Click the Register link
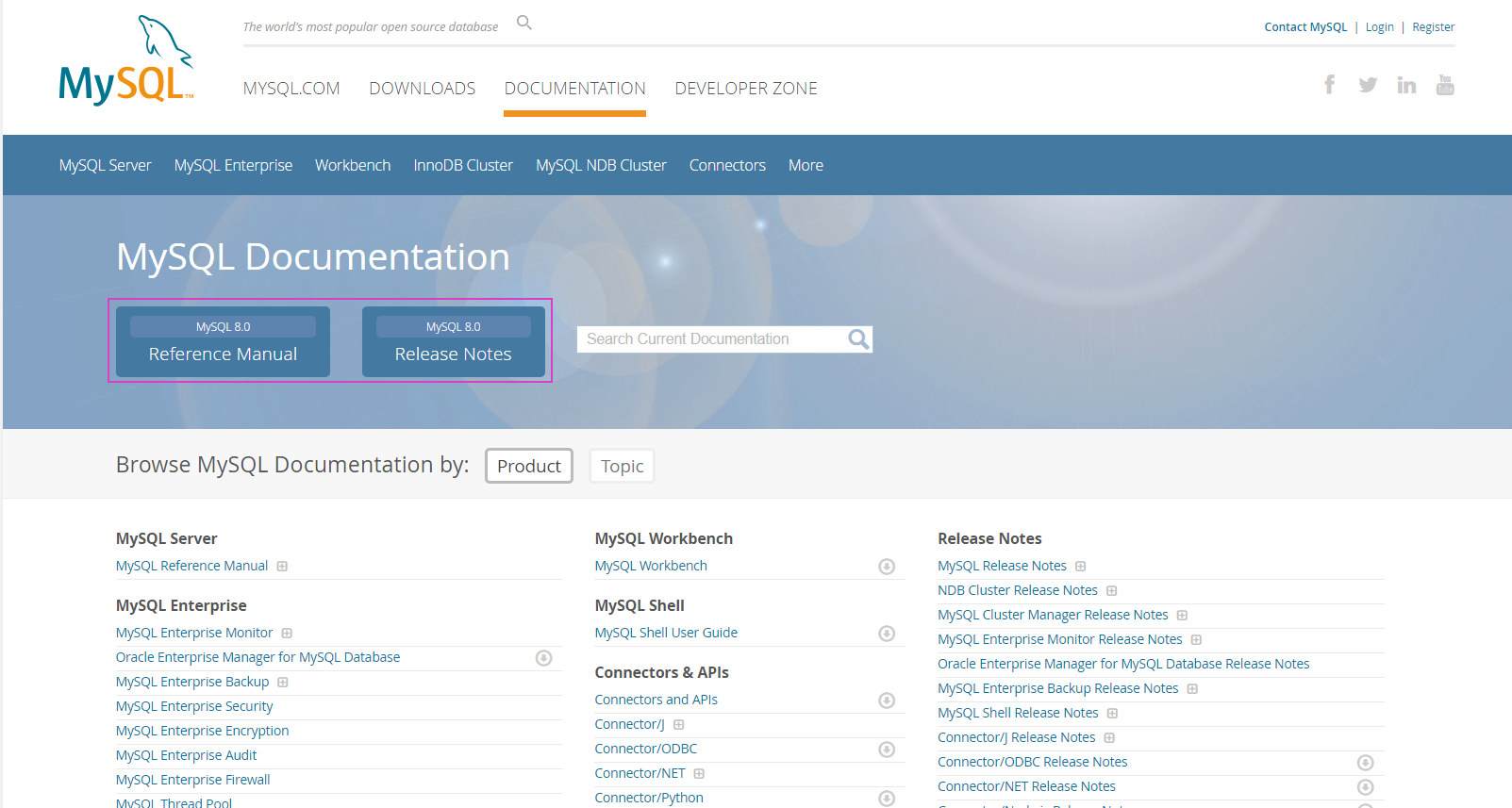 point(1433,27)
